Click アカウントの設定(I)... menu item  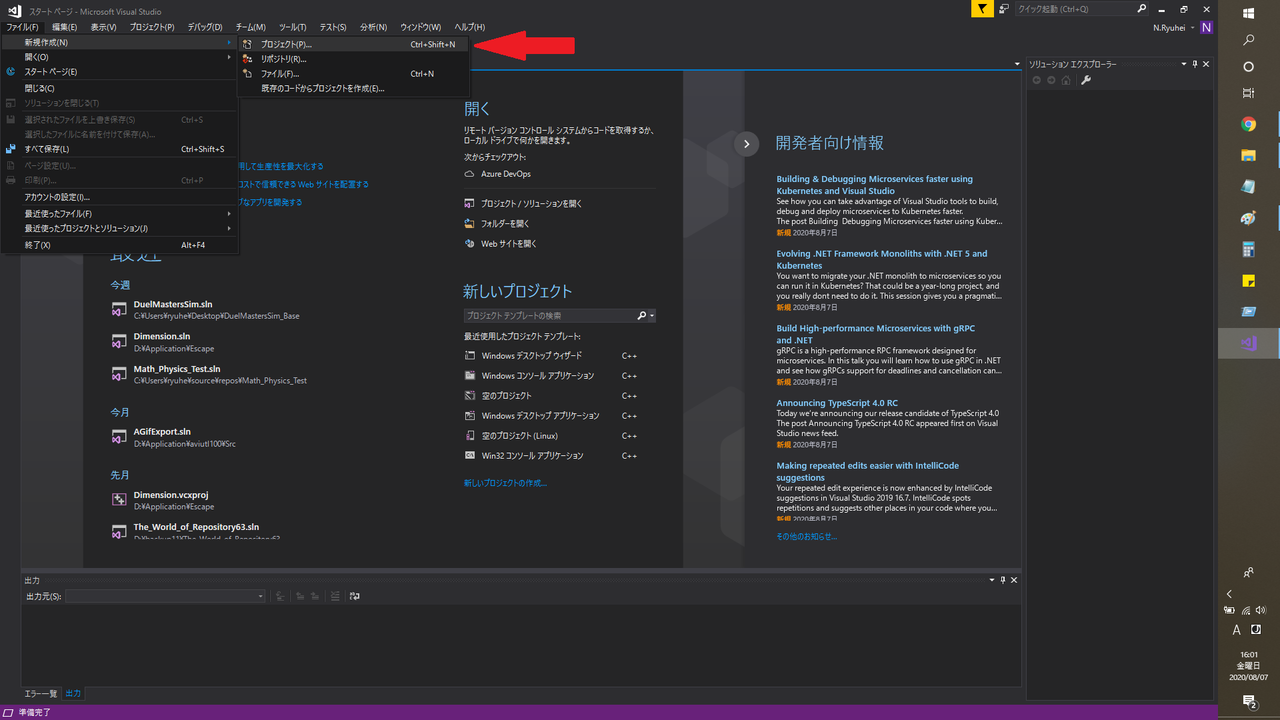pos(120,197)
